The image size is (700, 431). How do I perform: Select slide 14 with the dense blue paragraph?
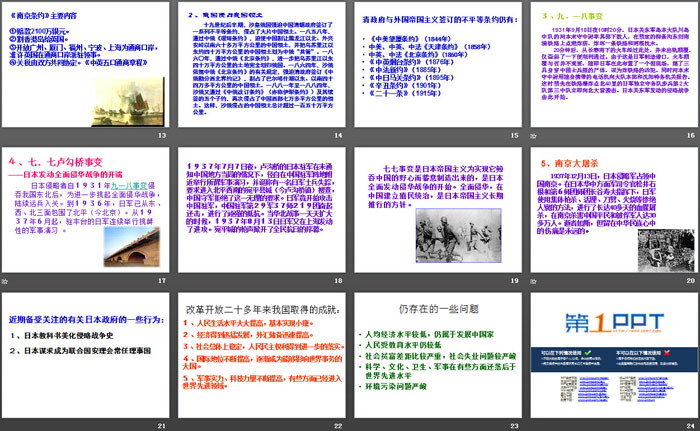tap(262, 65)
